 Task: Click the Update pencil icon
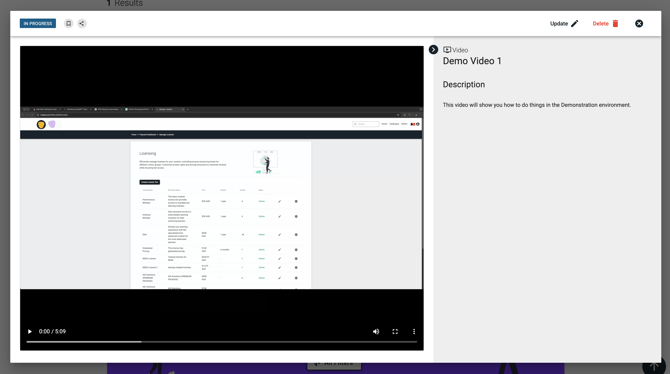point(575,24)
